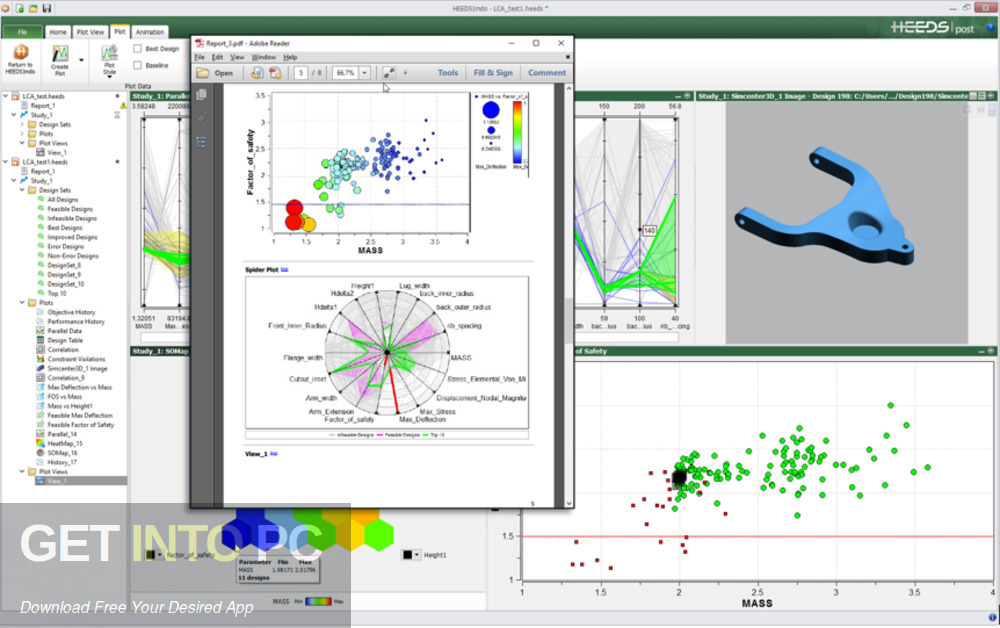Screen dimensions: 1000x628
Task: Collapse the lower Plots folder
Action: (x=22, y=303)
